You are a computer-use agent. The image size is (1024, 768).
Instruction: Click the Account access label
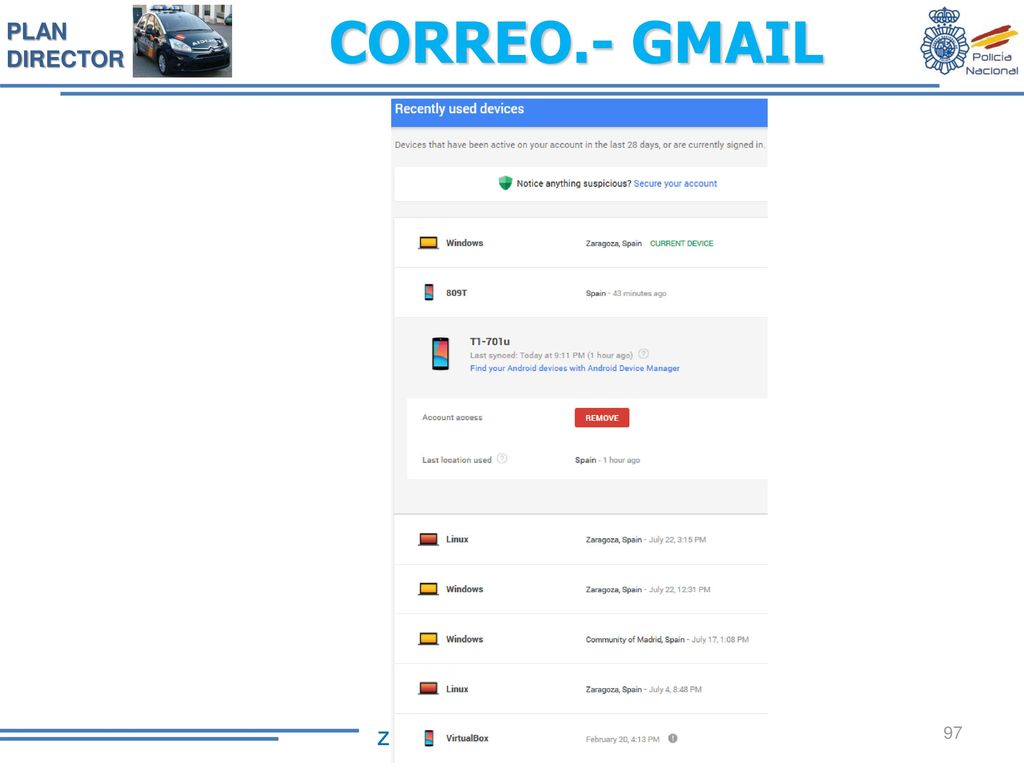(452, 417)
